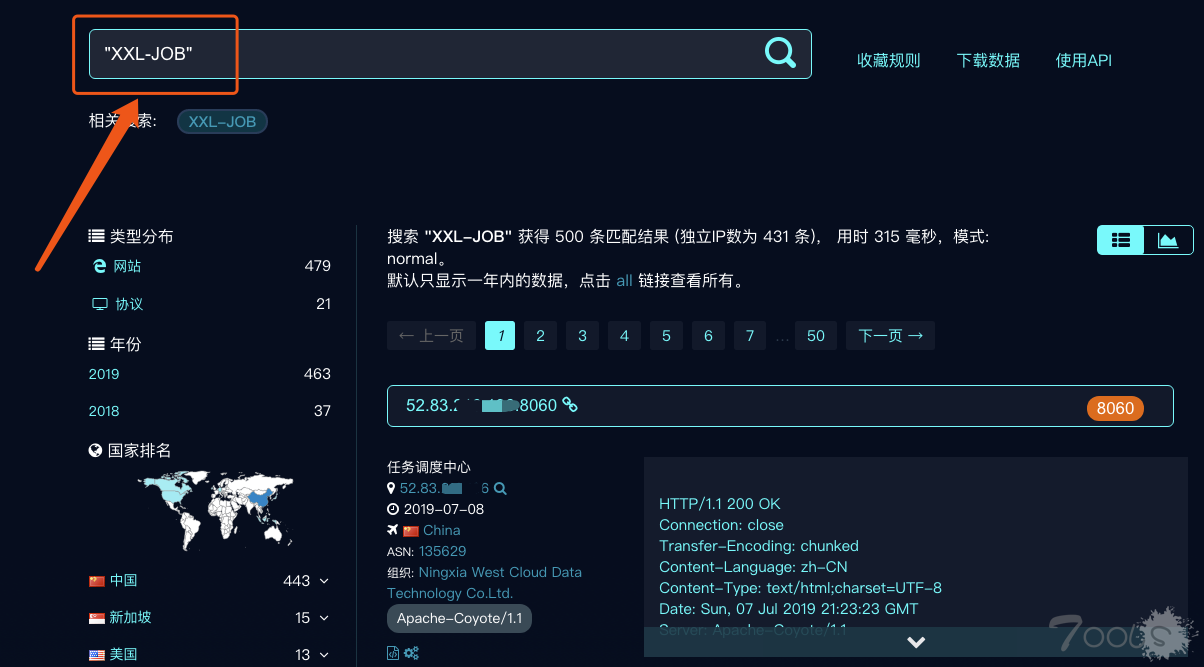Click the China flag next to 中国
The image size is (1204, 667).
[97, 581]
